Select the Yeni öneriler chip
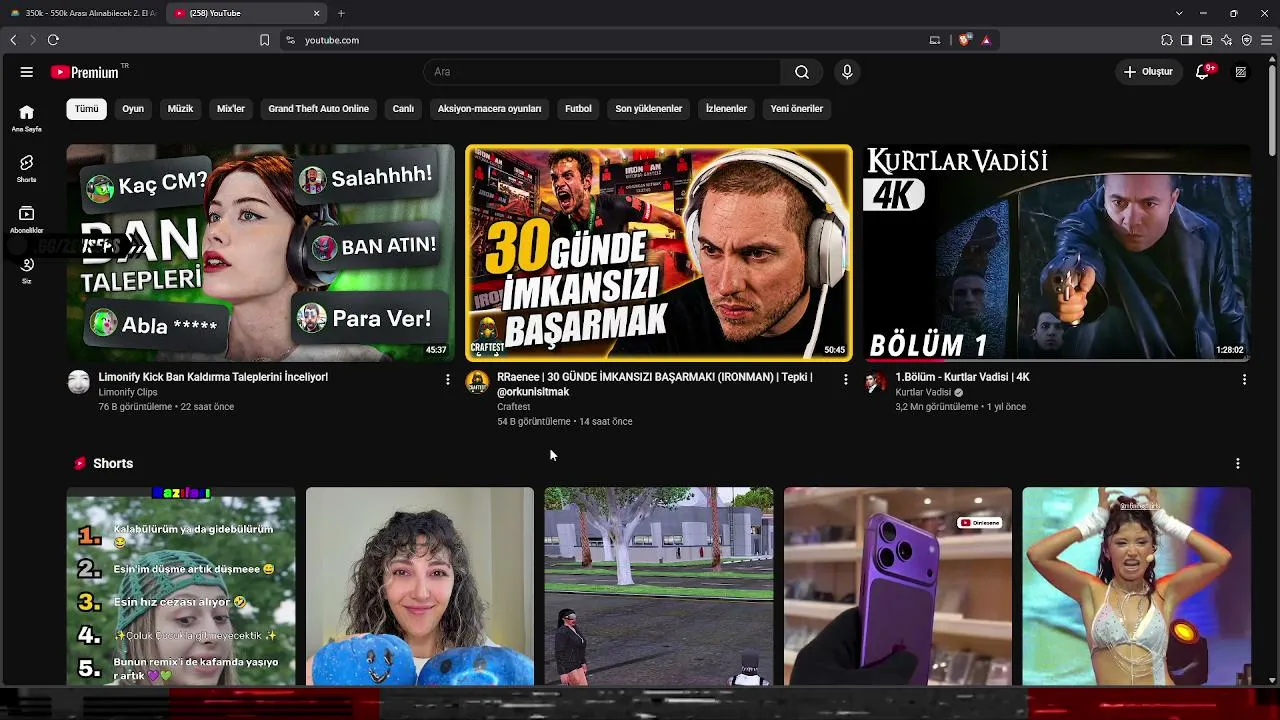This screenshot has height=720, width=1280. coord(797,109)
